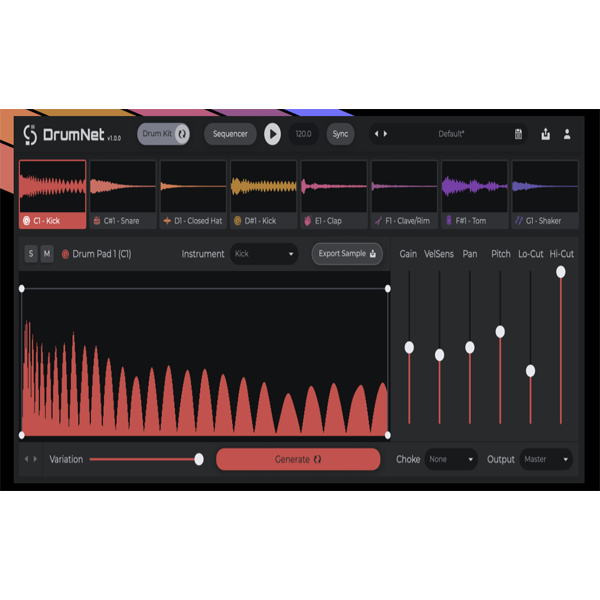Click the snare icon on the C#1 pad
Viewport: 600px width, 600px height.
pos(97,221)
